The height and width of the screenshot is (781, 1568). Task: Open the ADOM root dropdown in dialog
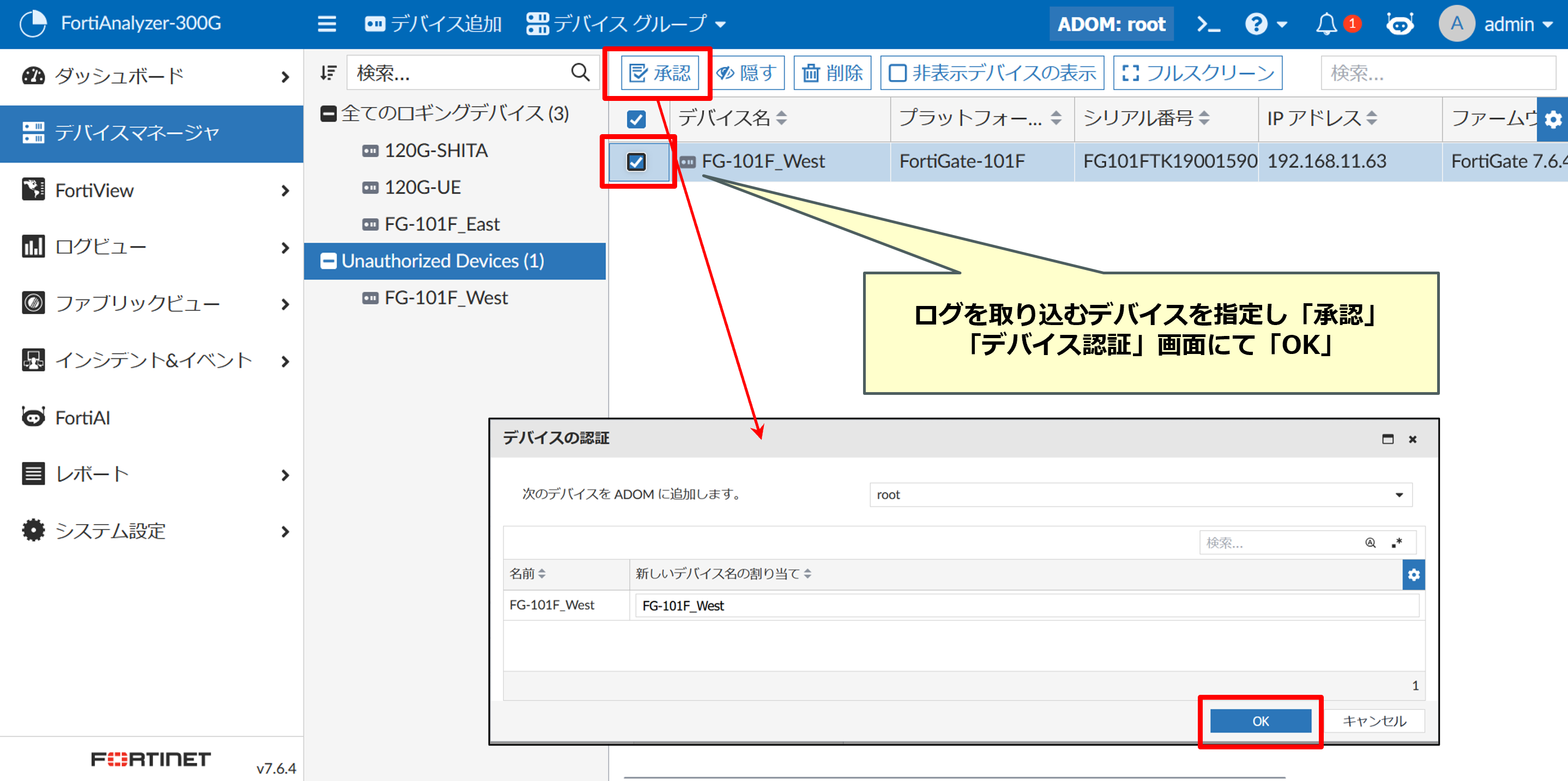click(x=1140, y=495)
